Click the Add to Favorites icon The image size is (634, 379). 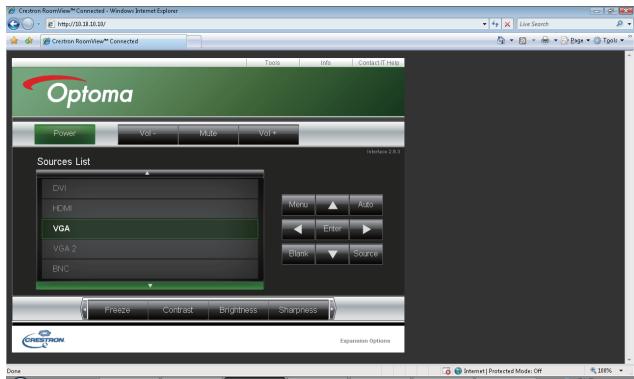(29, 40)
